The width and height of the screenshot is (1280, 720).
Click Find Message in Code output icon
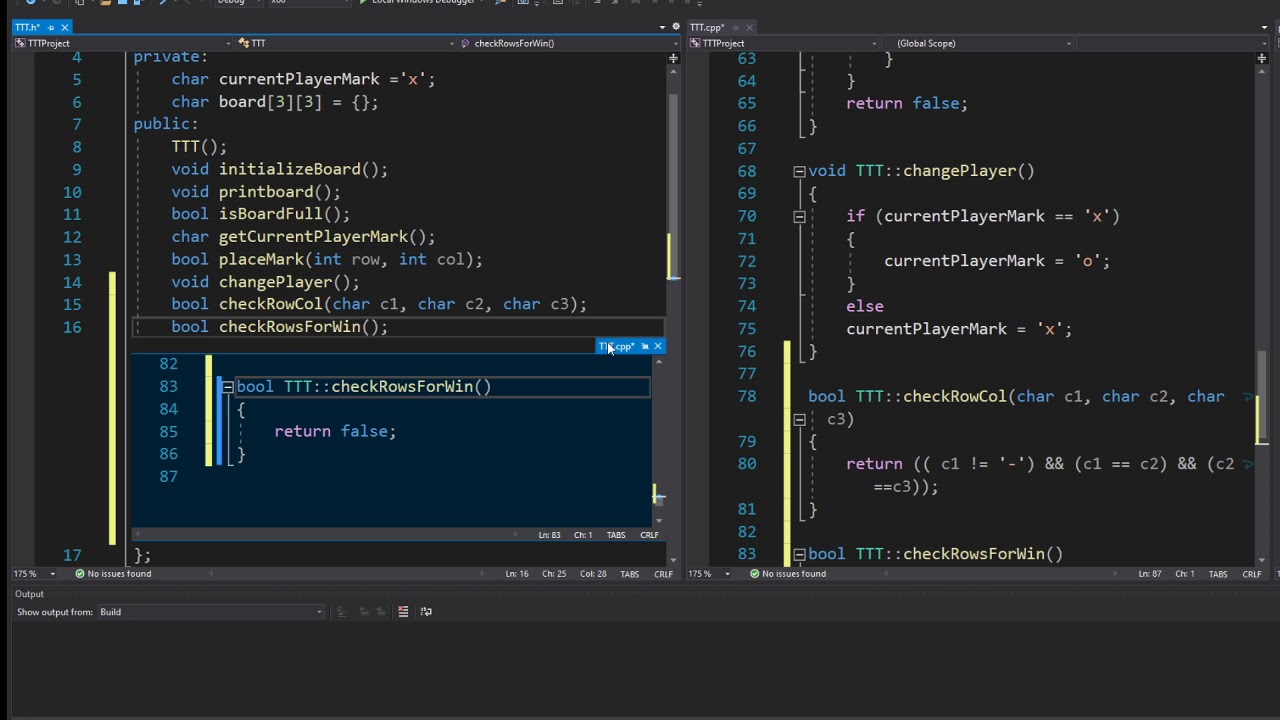coord(341,612)
